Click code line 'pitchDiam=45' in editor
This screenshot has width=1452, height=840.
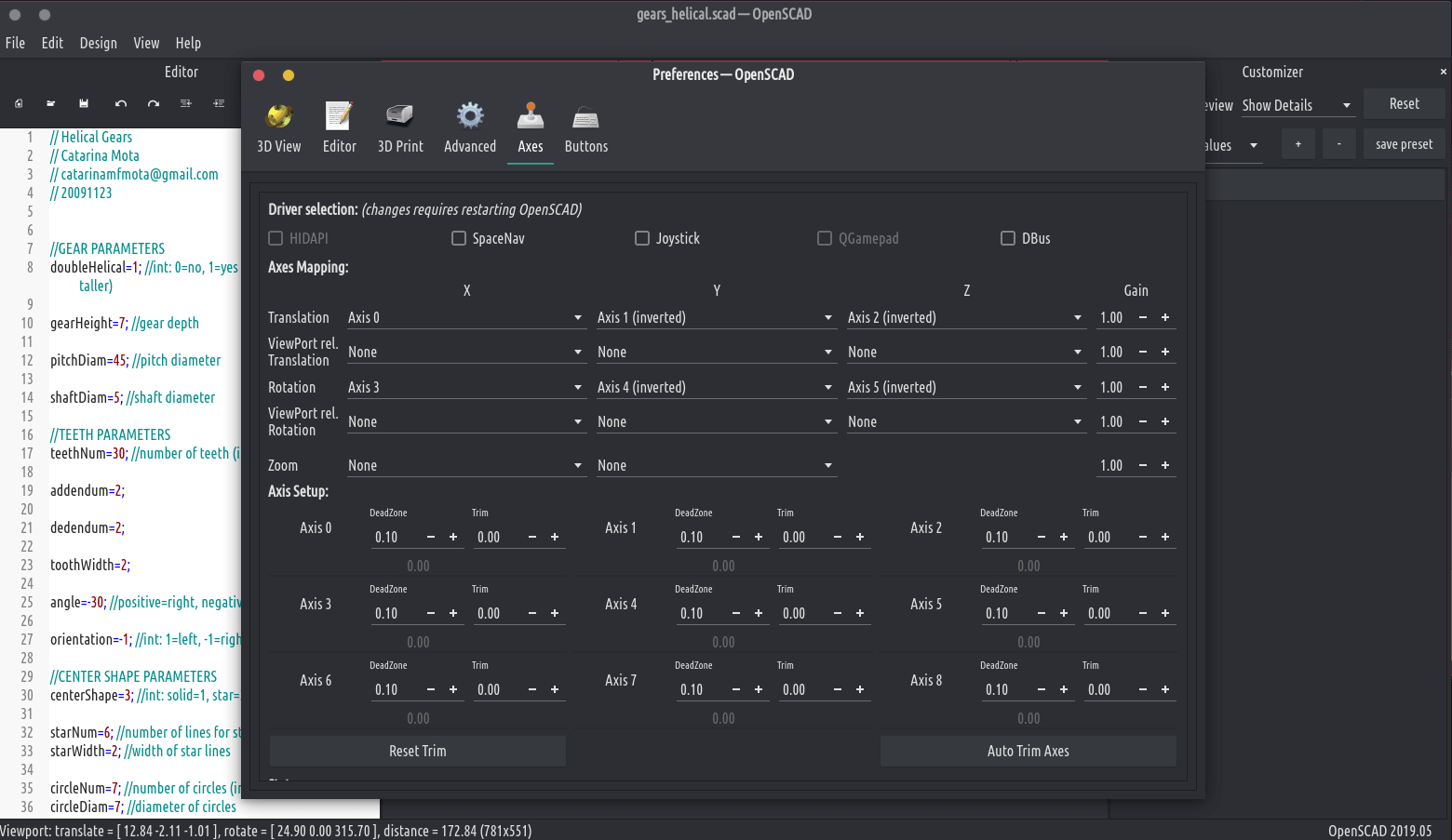pos(136,361)
